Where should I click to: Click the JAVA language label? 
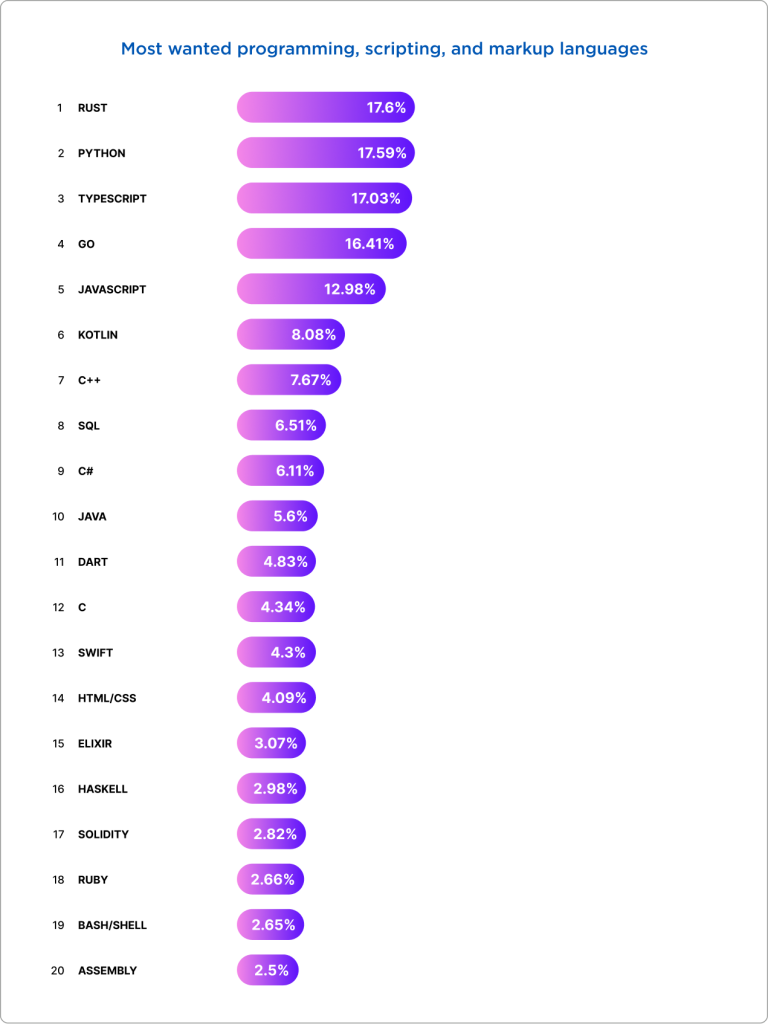92,517
